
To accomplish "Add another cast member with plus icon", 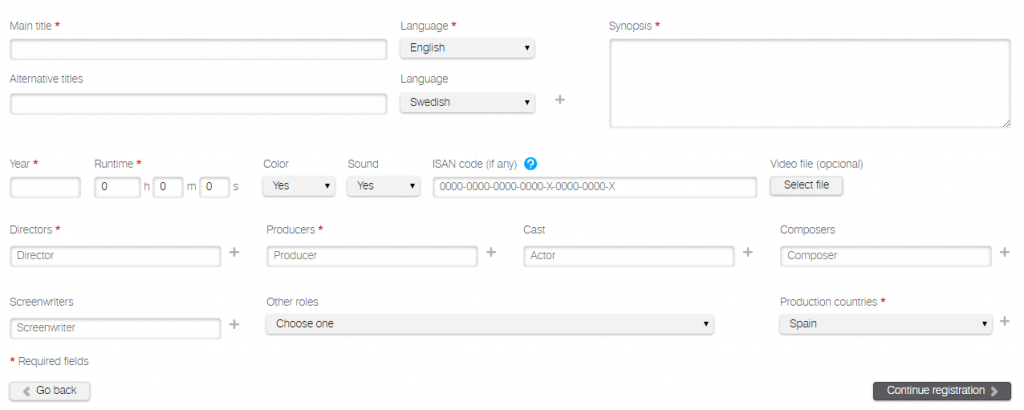I will coord(747,253).
